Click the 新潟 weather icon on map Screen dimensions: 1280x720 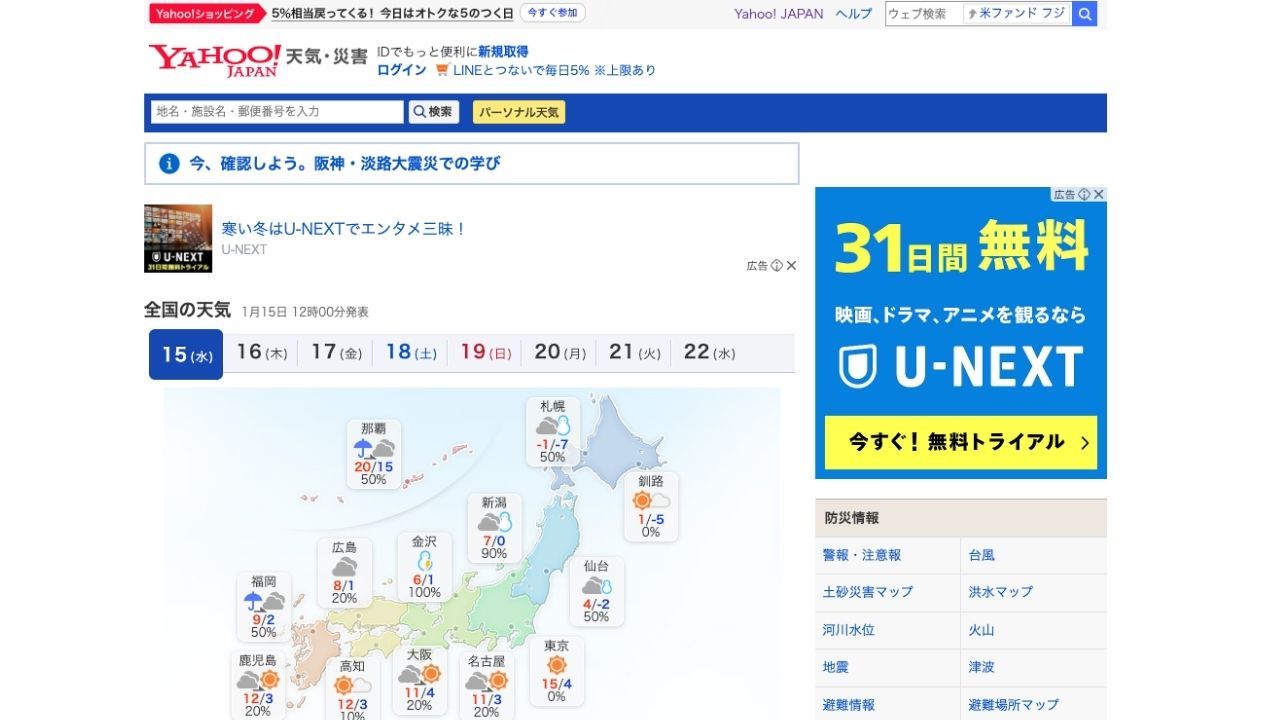pyautogui.click(x=494, y=522)
